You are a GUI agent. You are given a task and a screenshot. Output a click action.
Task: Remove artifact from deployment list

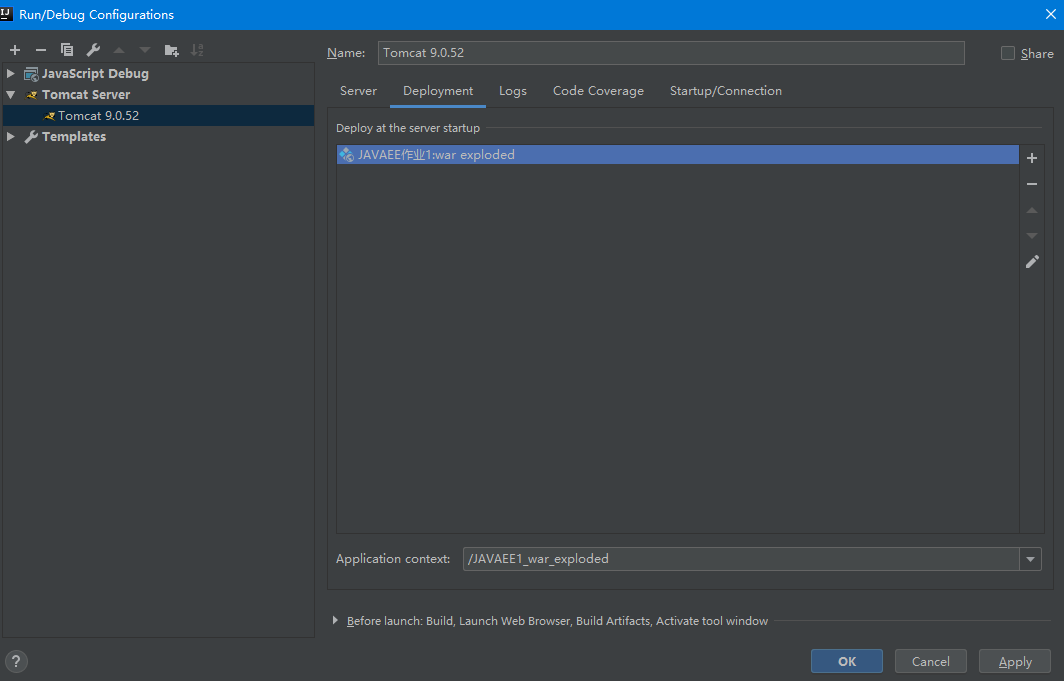(1032, 184)
